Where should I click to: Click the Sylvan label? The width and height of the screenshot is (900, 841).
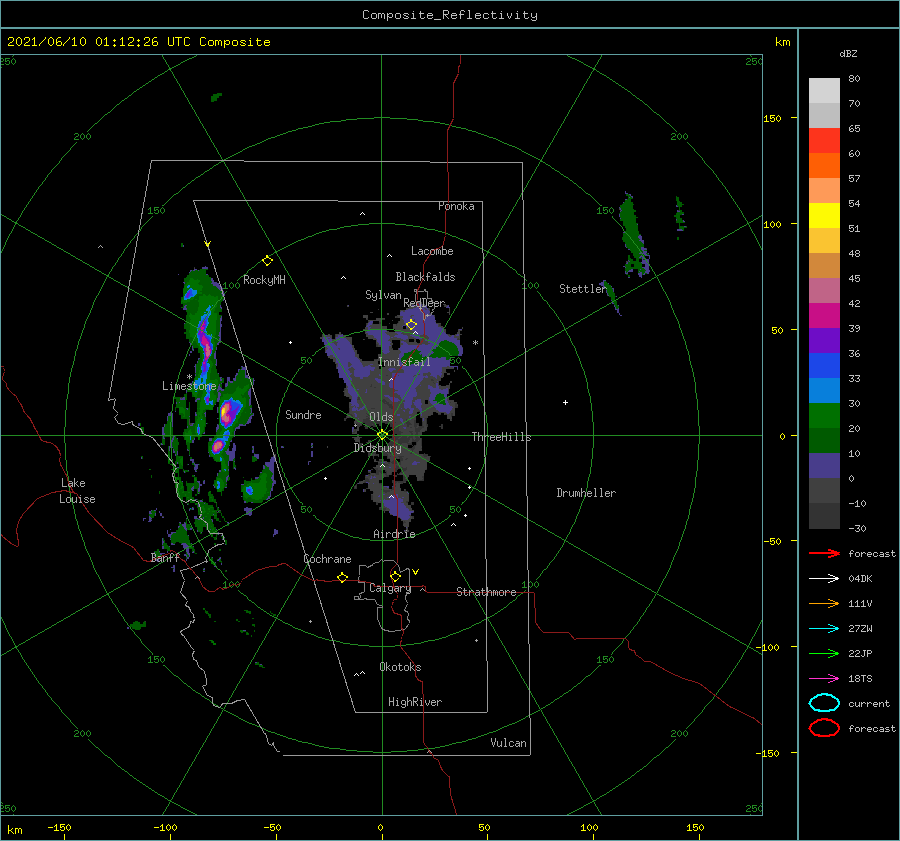coord(383,295)
